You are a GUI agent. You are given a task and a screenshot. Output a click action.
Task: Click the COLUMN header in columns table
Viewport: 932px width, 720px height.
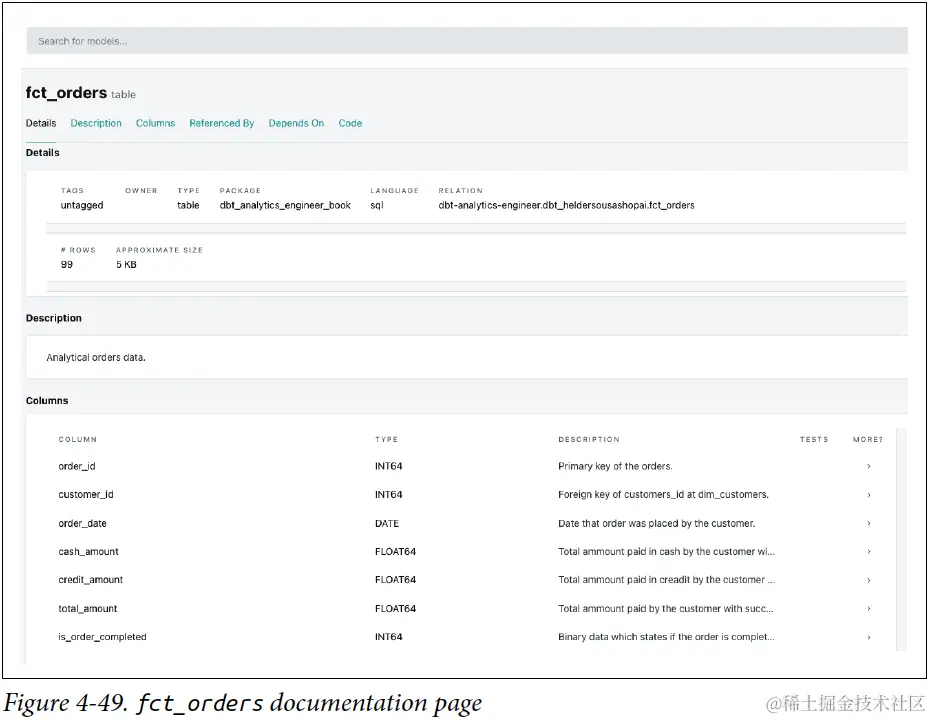coord(77,439)
